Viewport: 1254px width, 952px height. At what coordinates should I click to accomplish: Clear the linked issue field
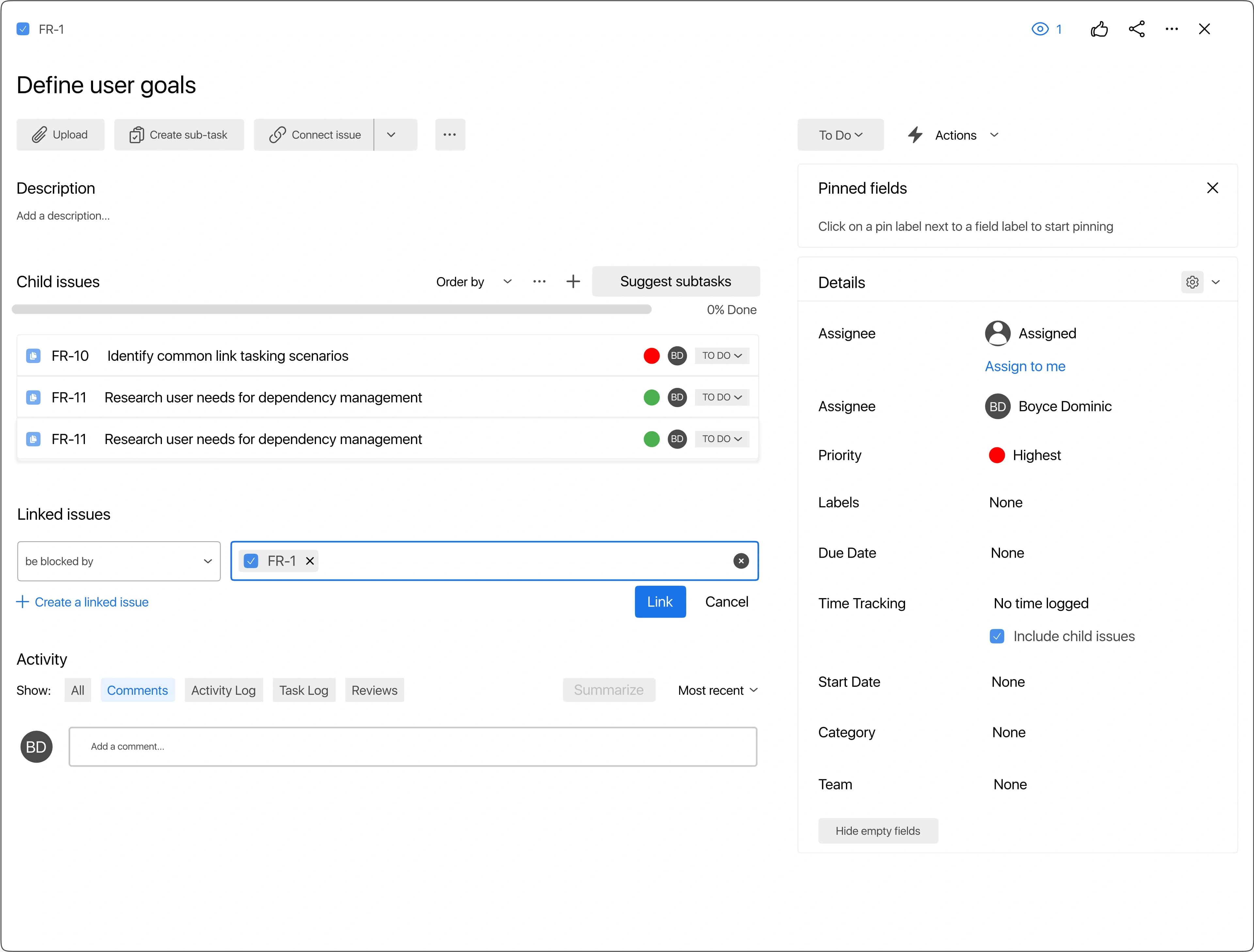pos(740,561)
